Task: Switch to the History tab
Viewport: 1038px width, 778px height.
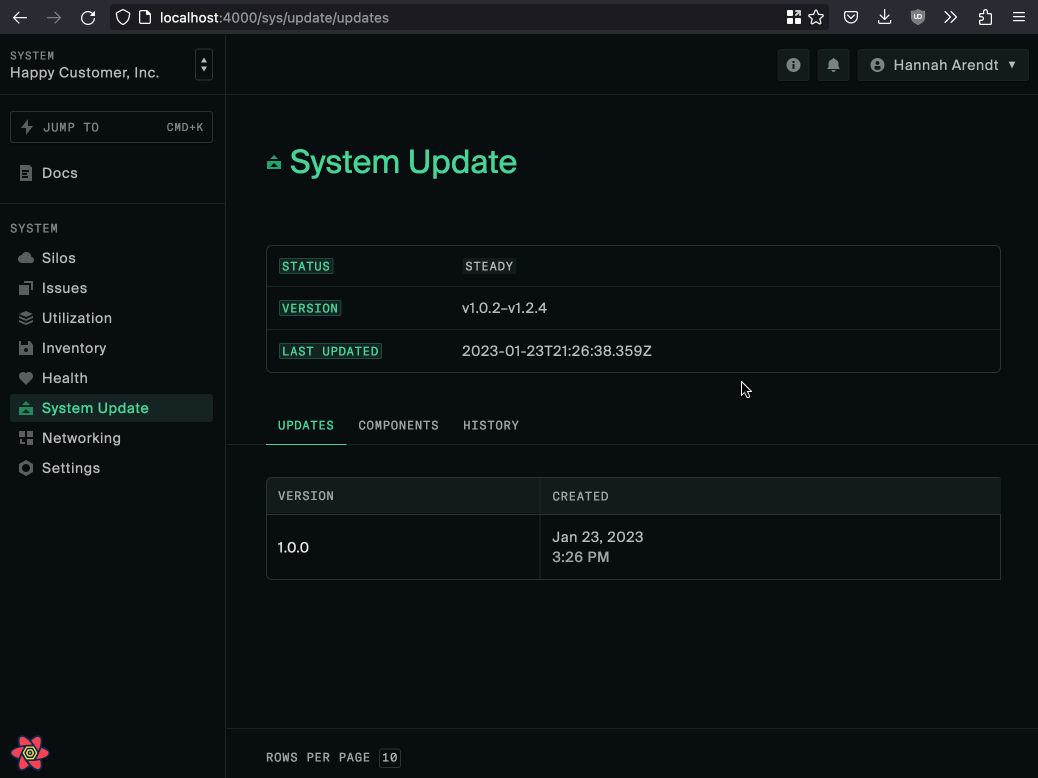Action: click(491, 426)
